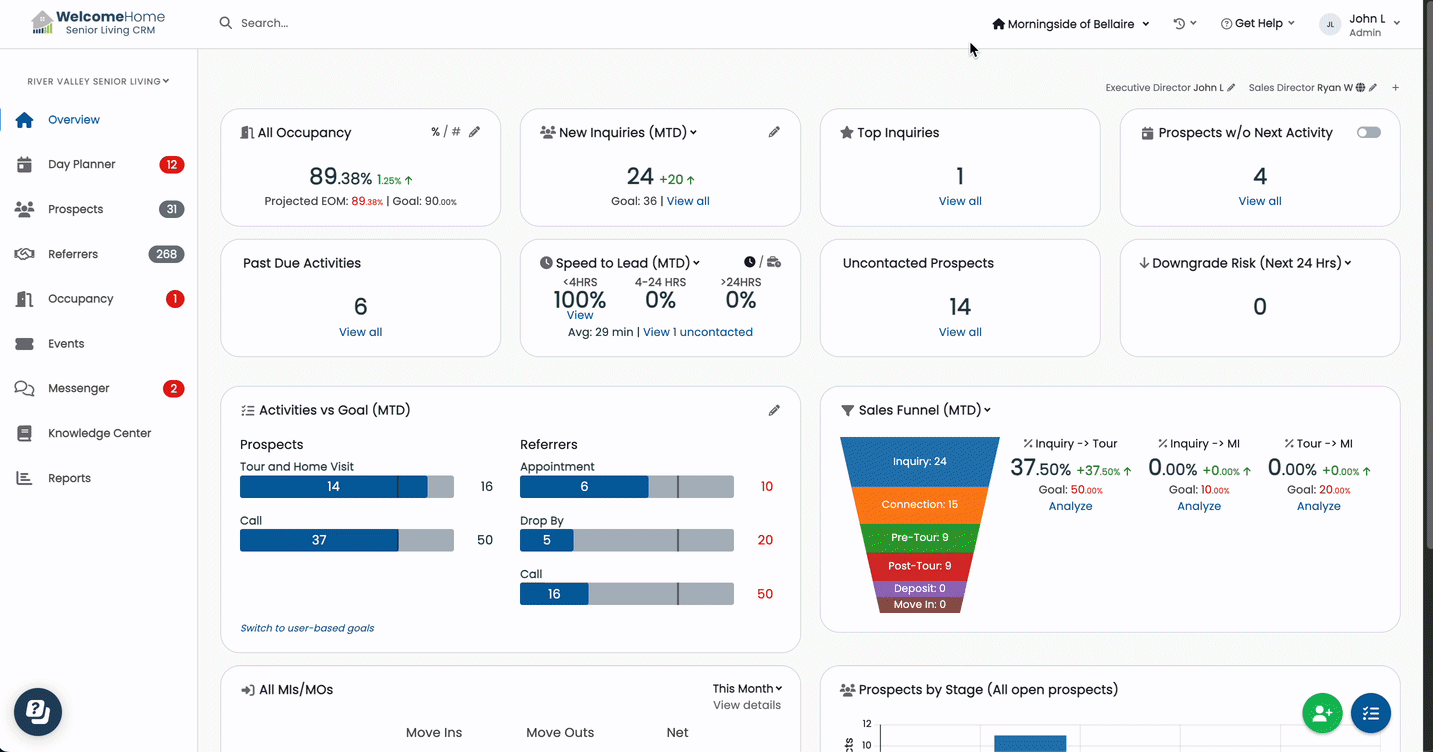The image size is (1433, 752).
Task: Click Top Inquiries count 1
Action: click(960, 177)
